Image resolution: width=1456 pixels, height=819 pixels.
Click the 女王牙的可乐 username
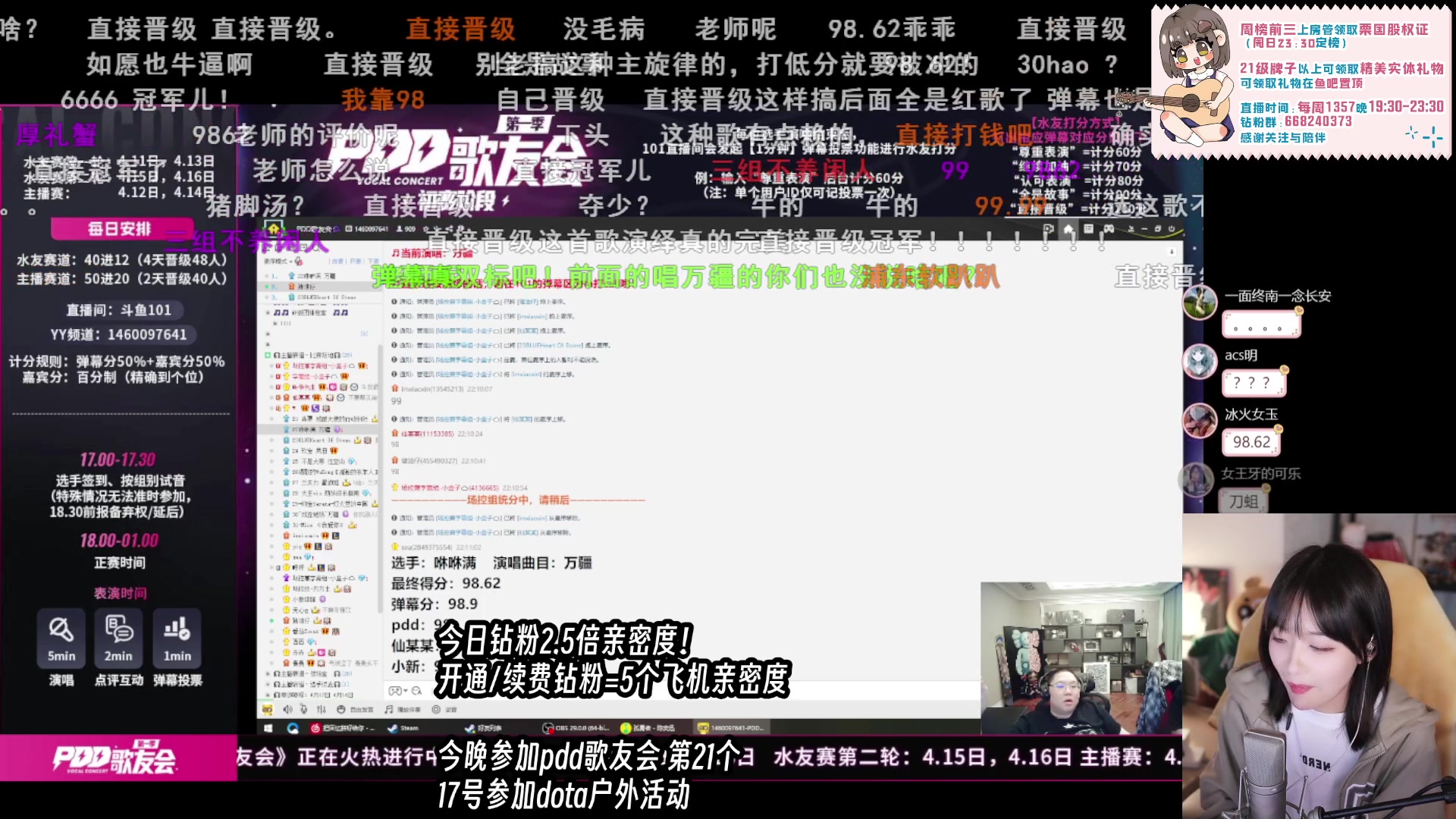click(x=1260, y=473)
